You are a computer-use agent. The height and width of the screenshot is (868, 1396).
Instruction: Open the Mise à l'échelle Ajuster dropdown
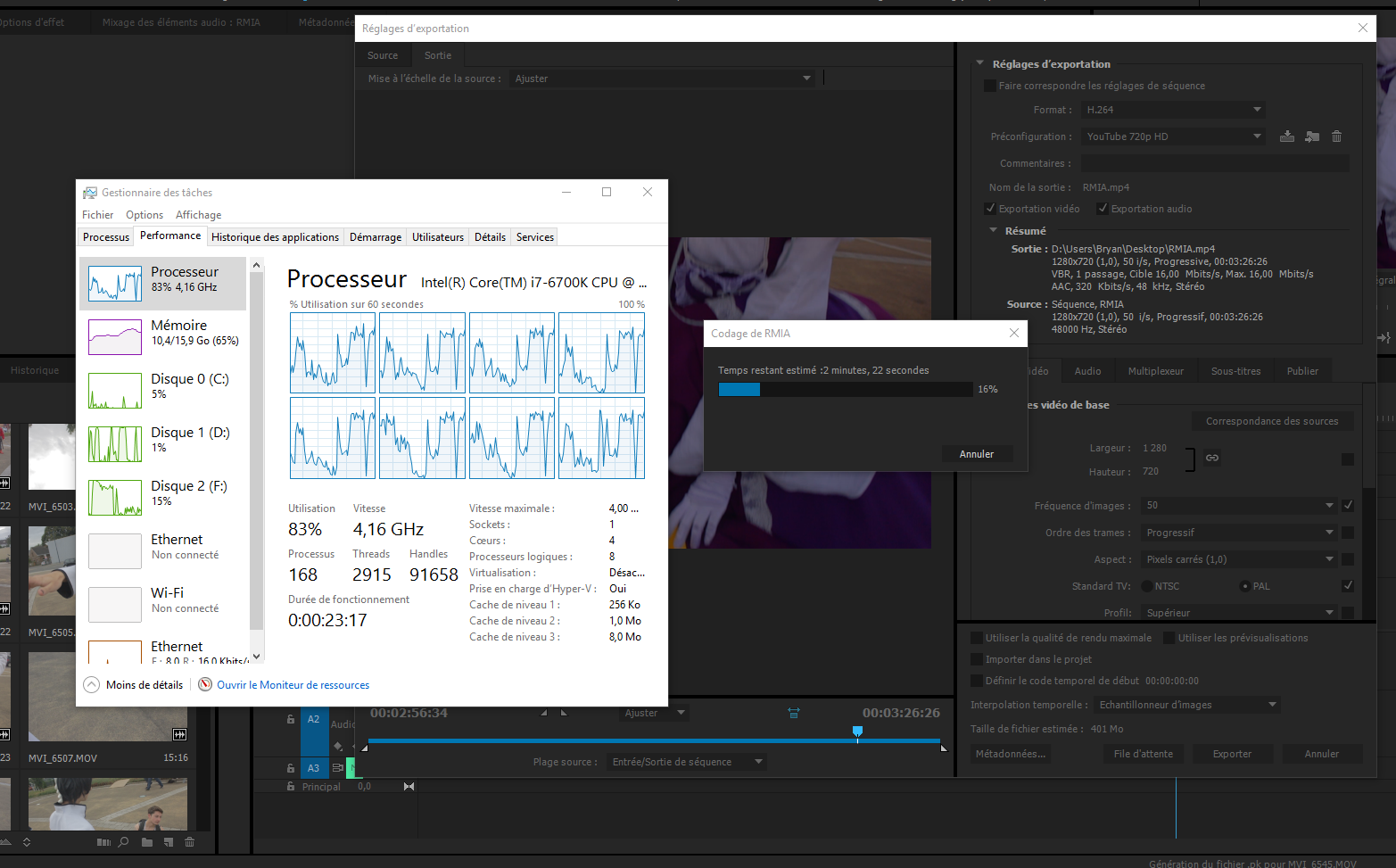[662, 79]
